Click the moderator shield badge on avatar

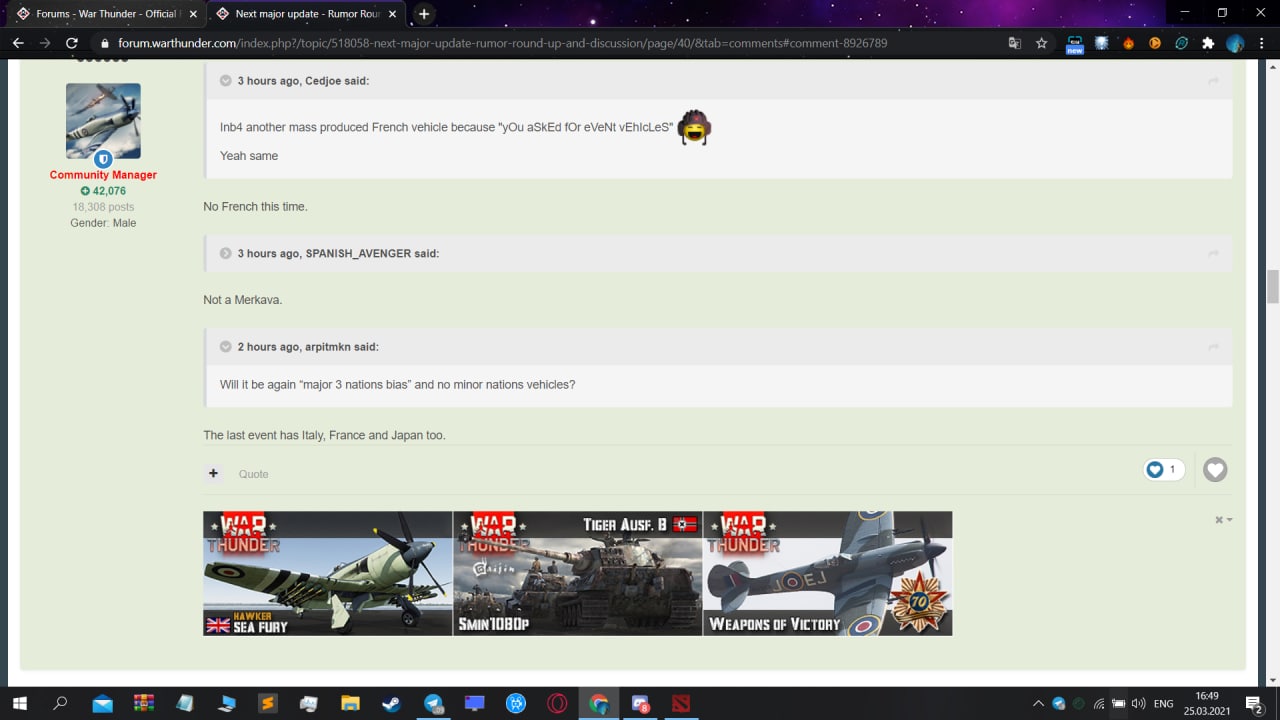click(103, 159)
